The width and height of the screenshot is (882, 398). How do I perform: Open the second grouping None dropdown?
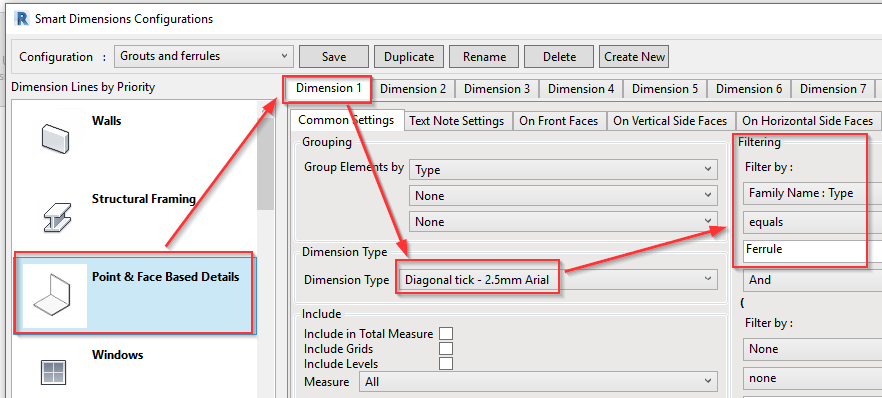(x=564, y=196)
